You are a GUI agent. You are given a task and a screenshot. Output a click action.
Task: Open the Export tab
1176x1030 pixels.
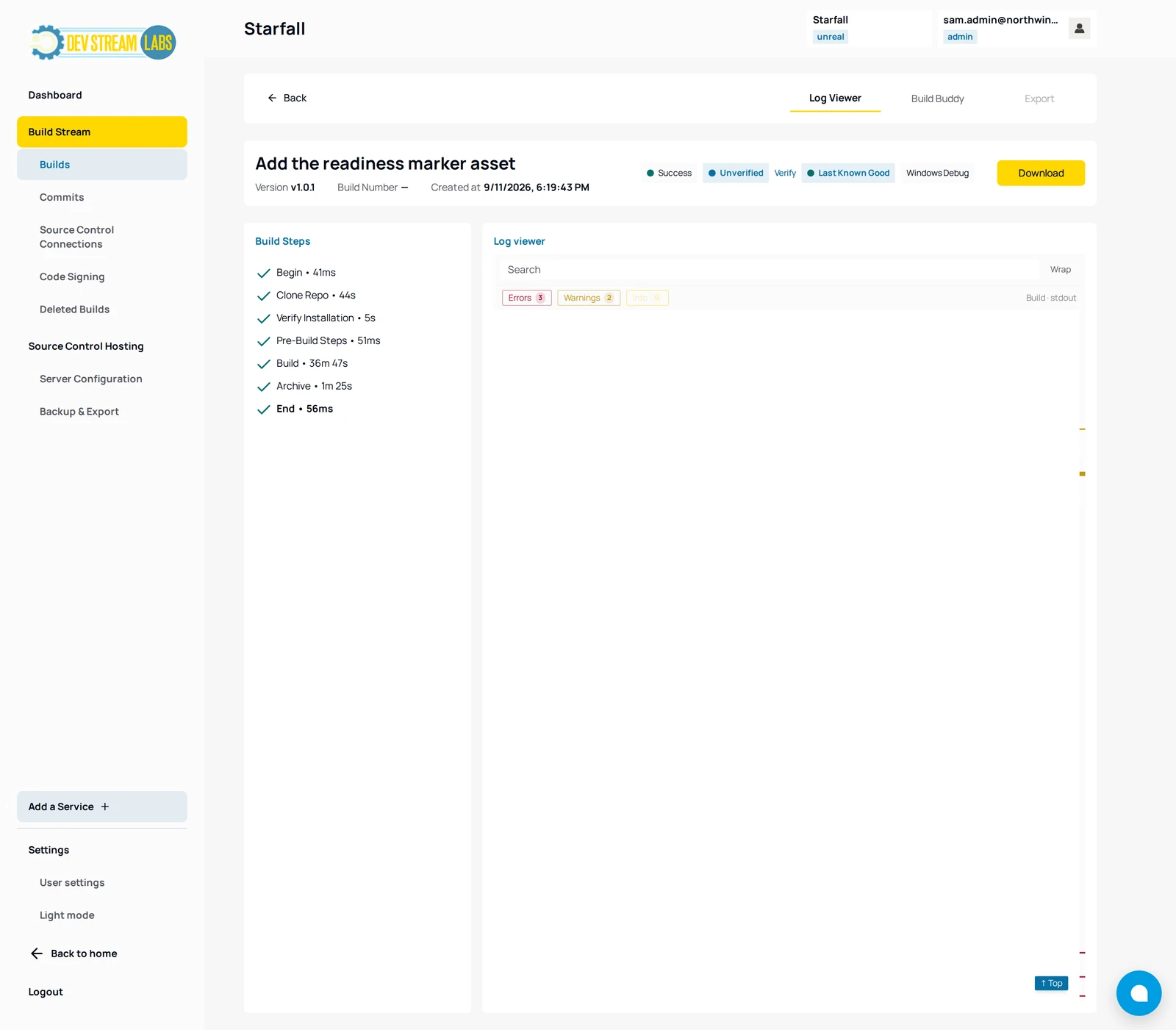coord(1039,99)
